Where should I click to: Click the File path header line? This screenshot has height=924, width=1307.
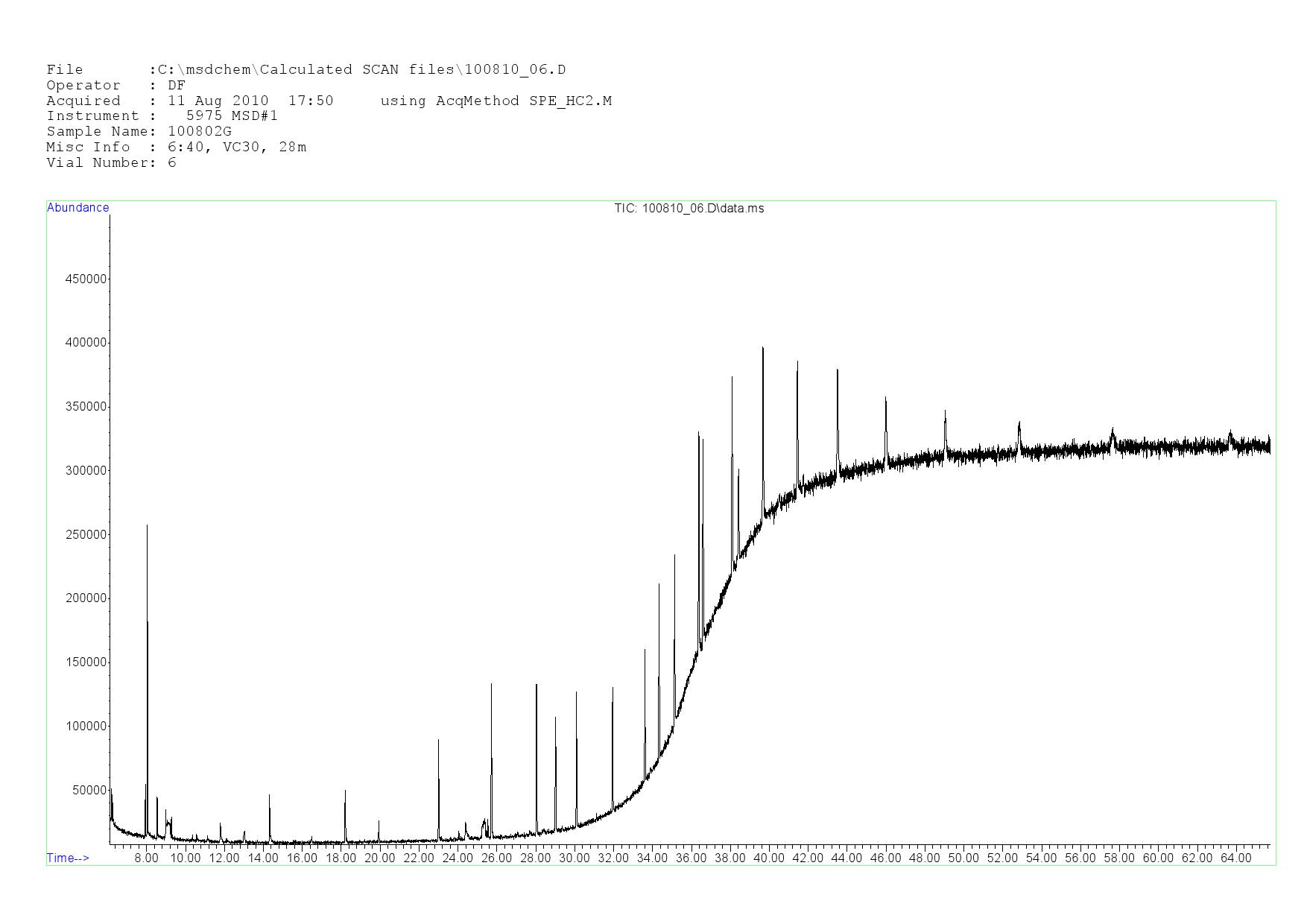click(306, 70)
